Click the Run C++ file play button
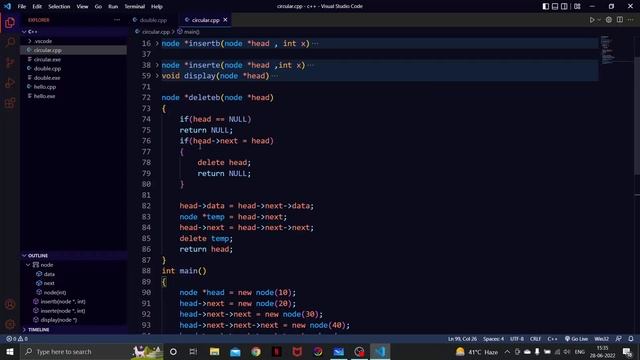 (x=592, y=20)
